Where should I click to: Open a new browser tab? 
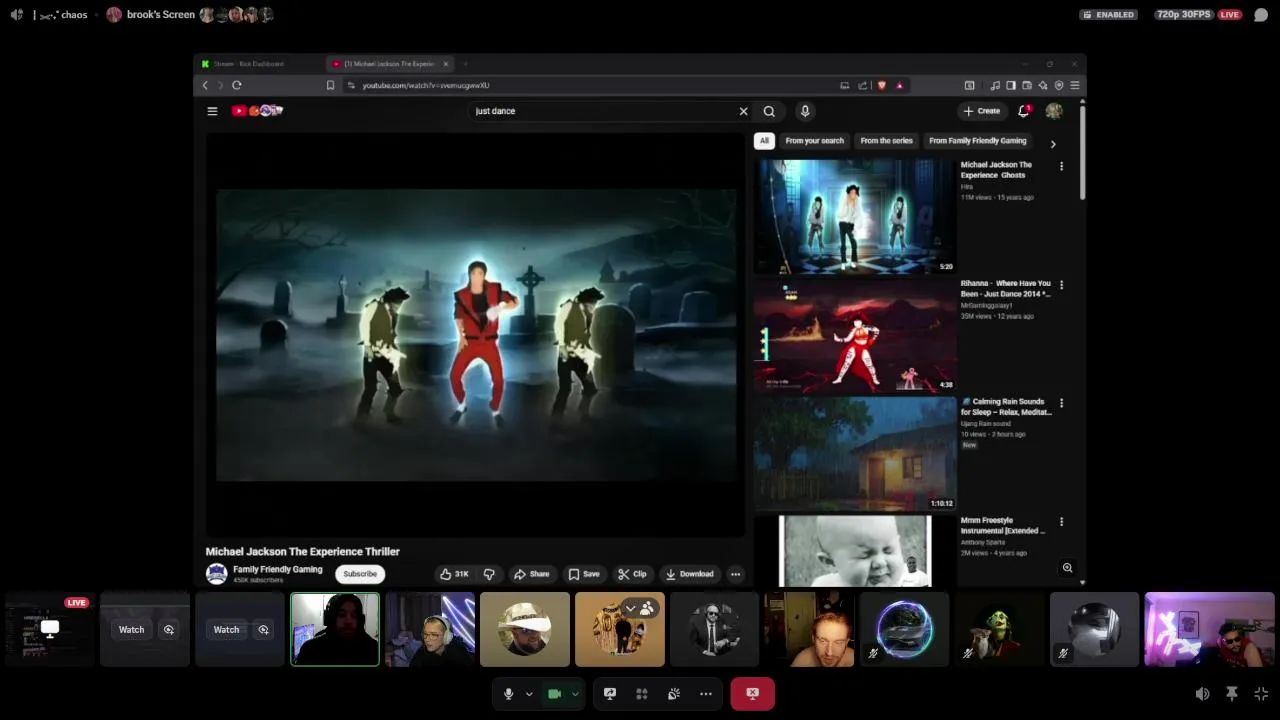coord(465,64)
